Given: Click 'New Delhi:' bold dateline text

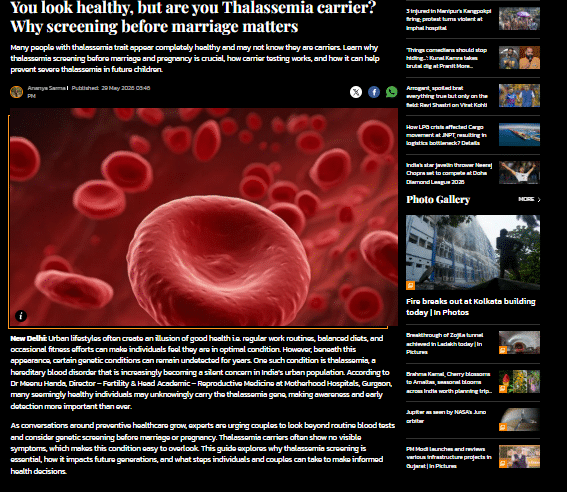Looking at the screenshot, I should click(x=29, y=338).
